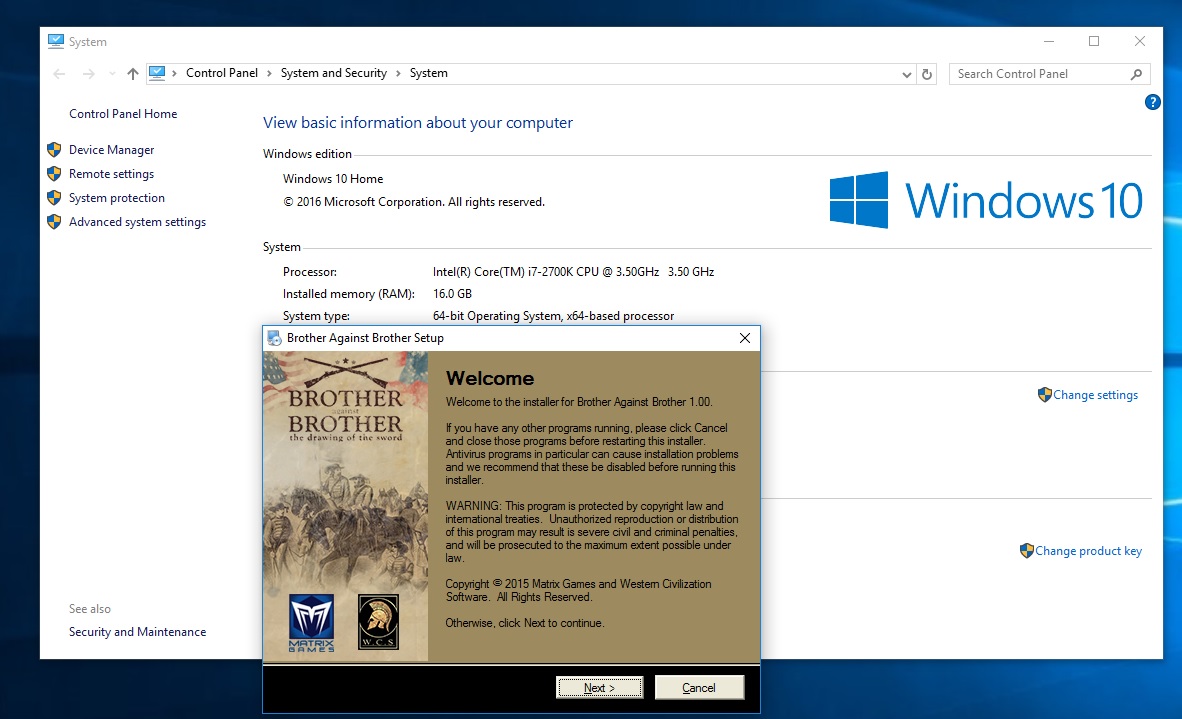Click the Change settings link

click(1095, 395)
